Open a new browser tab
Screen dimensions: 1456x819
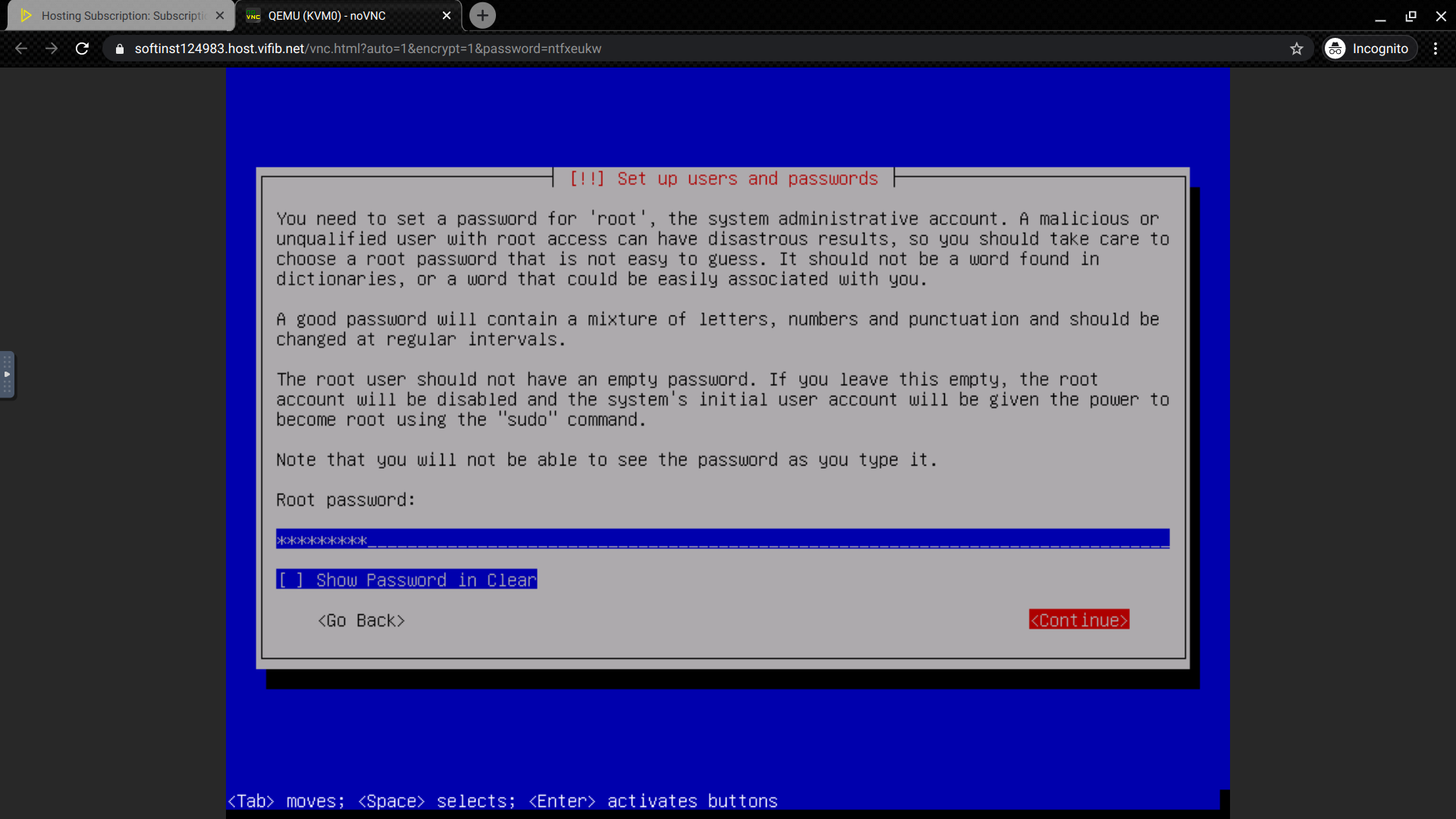click(482, 15)
